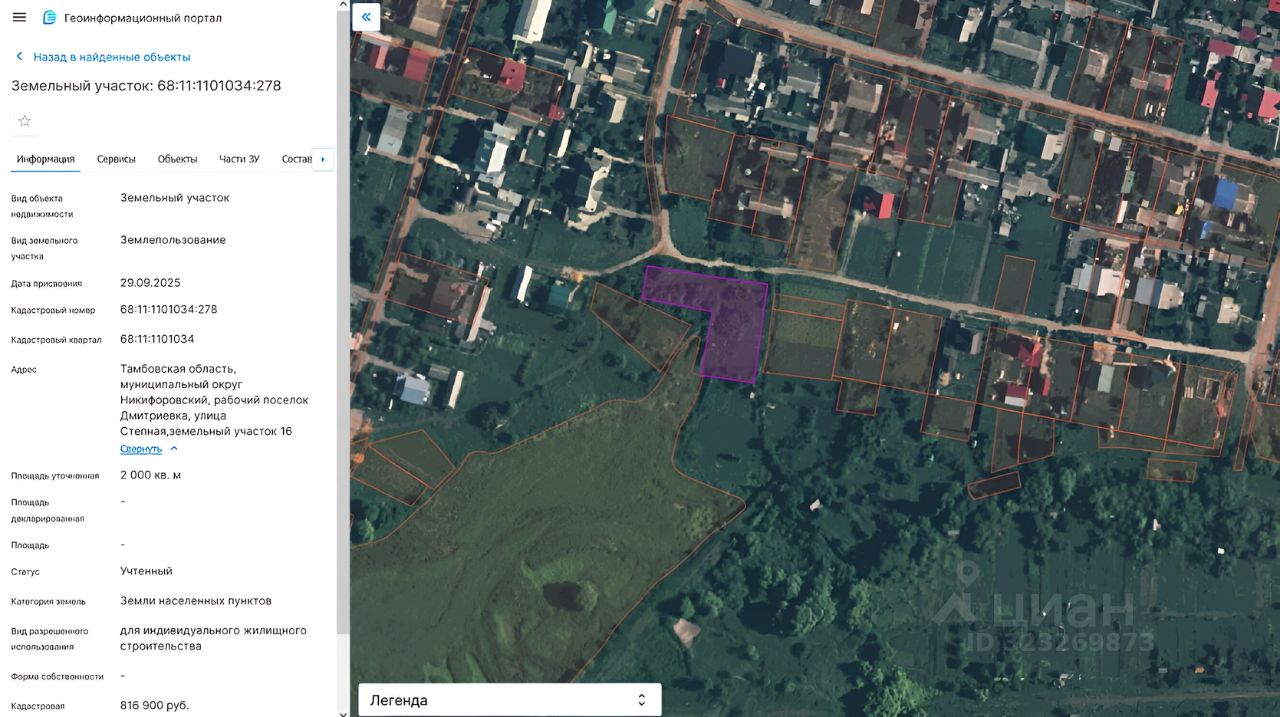Go back via Назад в найденные объекты

[x=102, y=57]
